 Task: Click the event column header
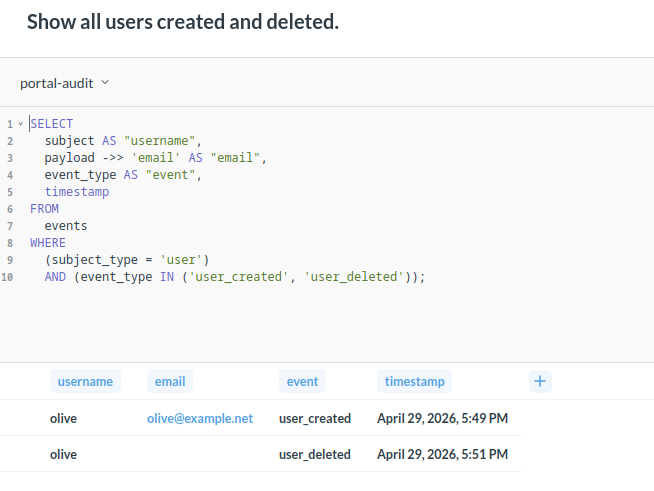point(302,381)
